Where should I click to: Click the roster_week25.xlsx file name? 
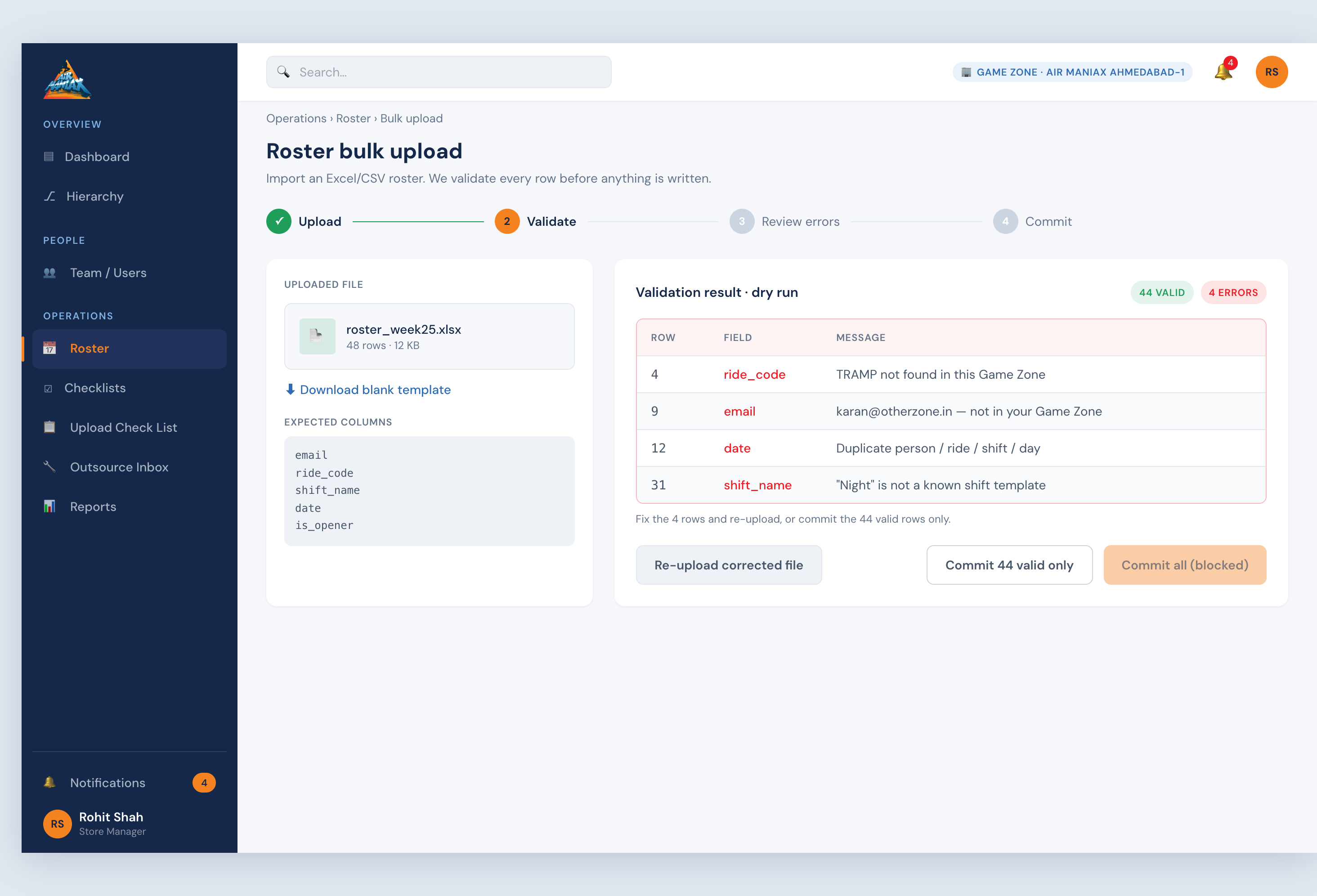coord(403,329)
